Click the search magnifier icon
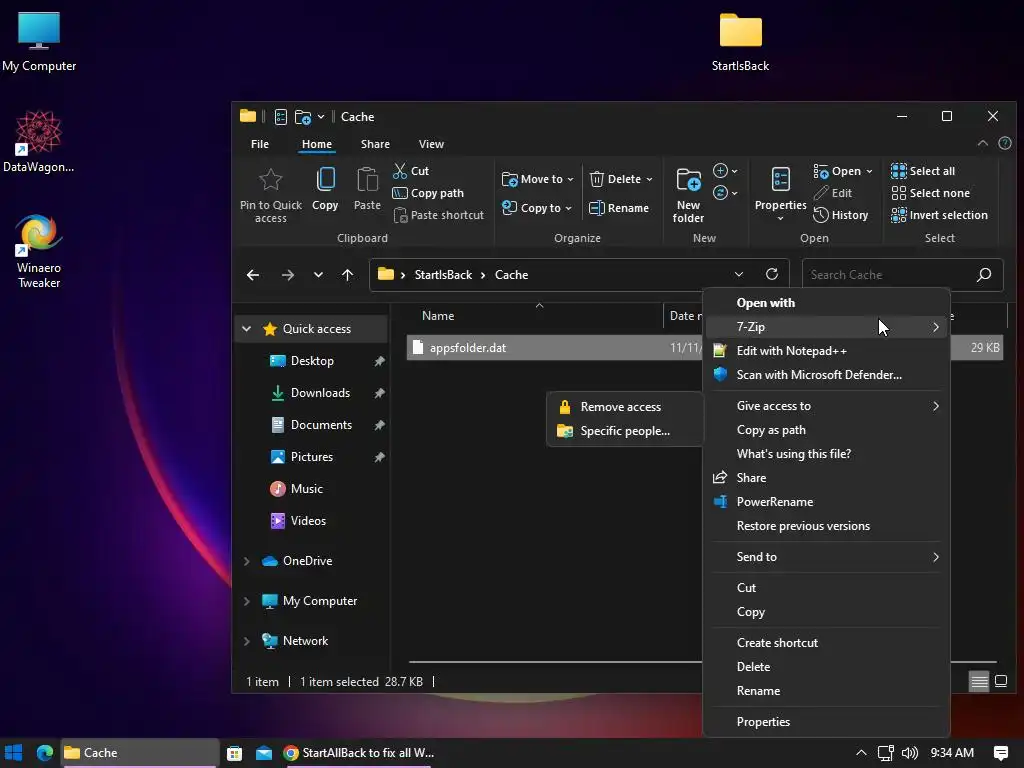Screen dimensions: 1024x768 [984, 275]
